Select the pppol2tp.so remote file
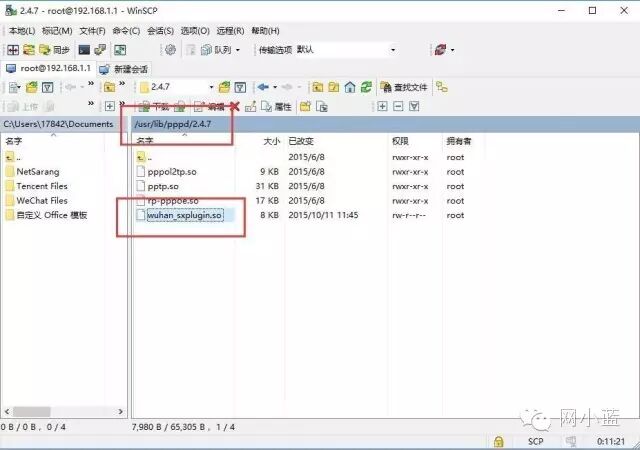Screen dimensions: 640x450 point(172,172)
